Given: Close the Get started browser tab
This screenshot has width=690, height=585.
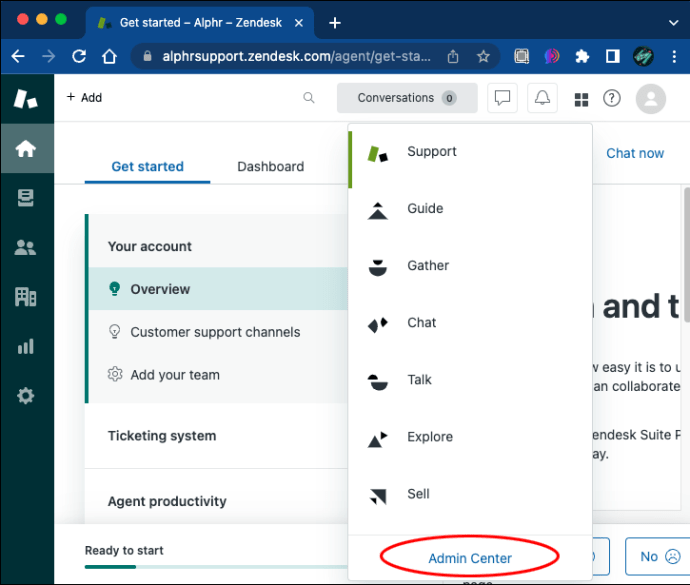Looking at the screenshot, I should [x=299, y=23].
